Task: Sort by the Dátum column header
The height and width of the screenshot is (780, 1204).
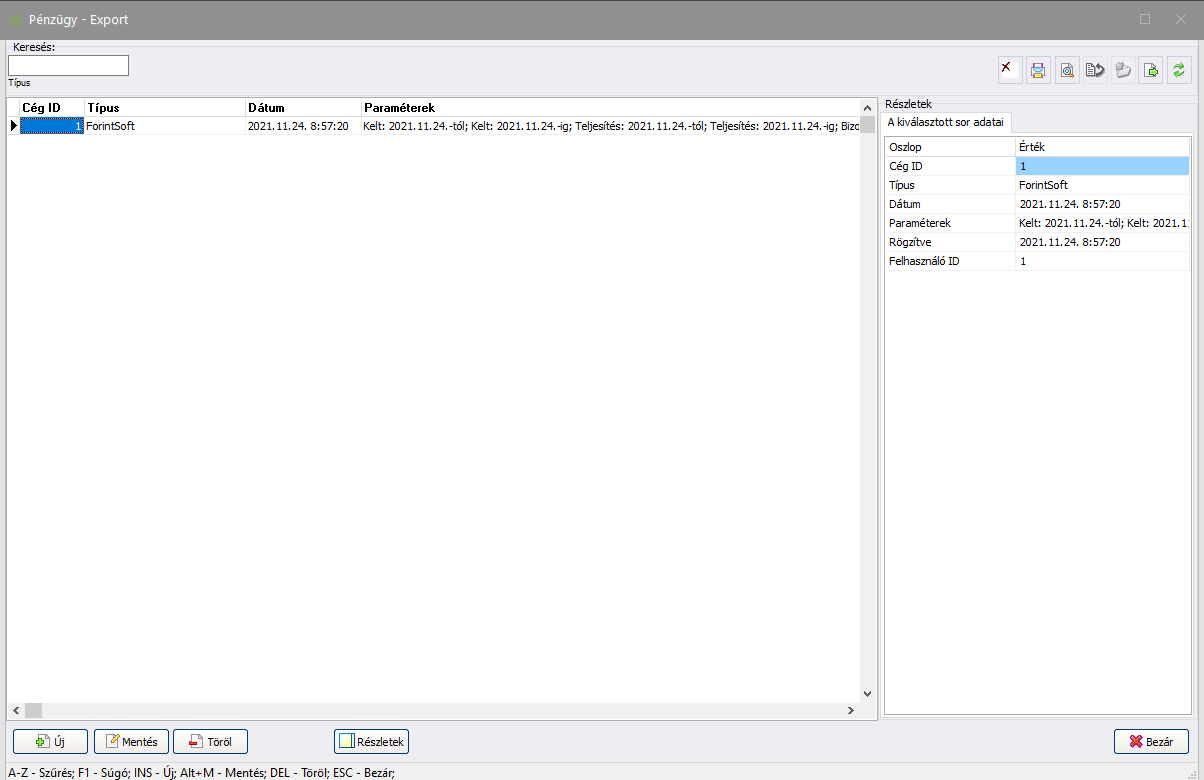Action: coord(302,107)
